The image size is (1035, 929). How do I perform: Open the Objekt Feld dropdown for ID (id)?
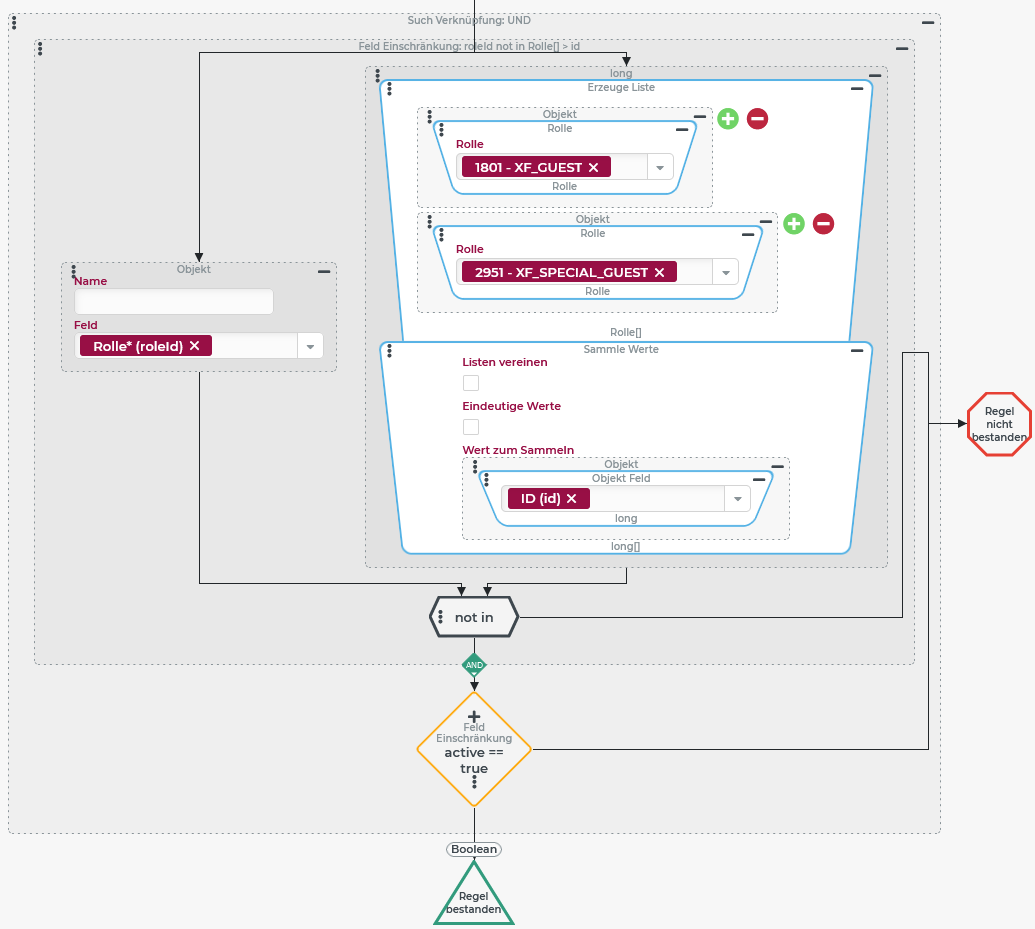click(x=737, y=499)
